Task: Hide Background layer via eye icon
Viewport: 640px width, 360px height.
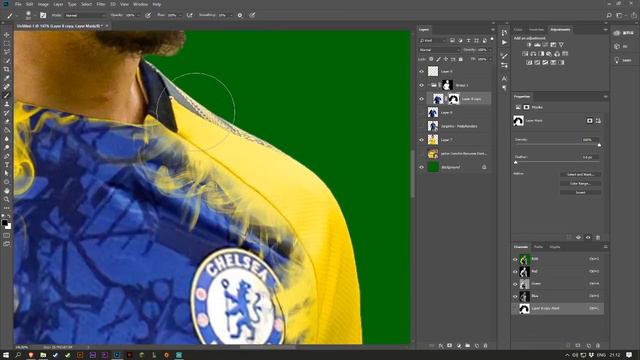Action: pos(422,167)
